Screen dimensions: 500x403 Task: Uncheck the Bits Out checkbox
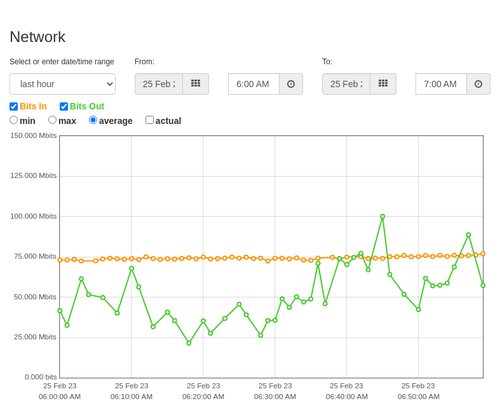(x=64, y=106)
